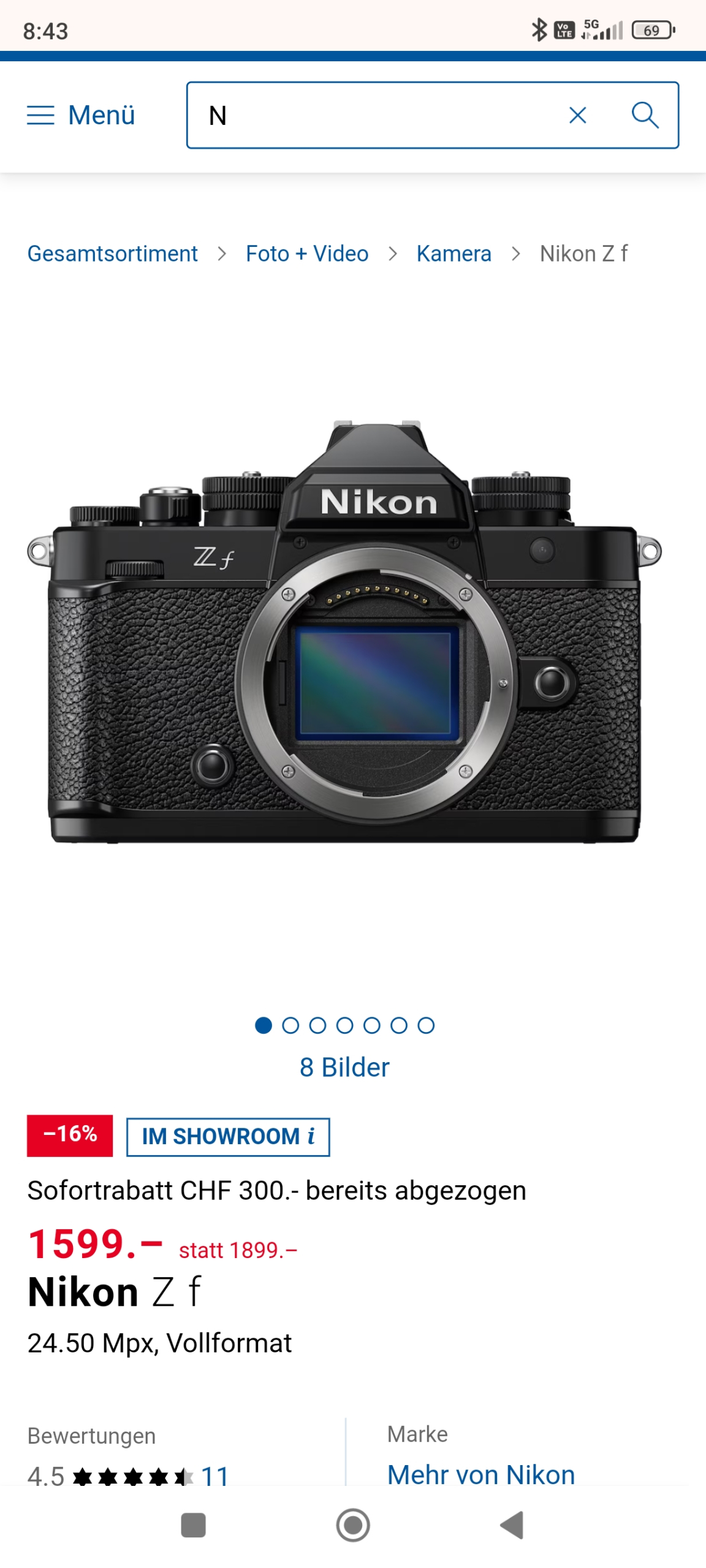Tap the Android back triangle icon
The width and height of the screenshot is (706, 1568).
(512, 1525)
